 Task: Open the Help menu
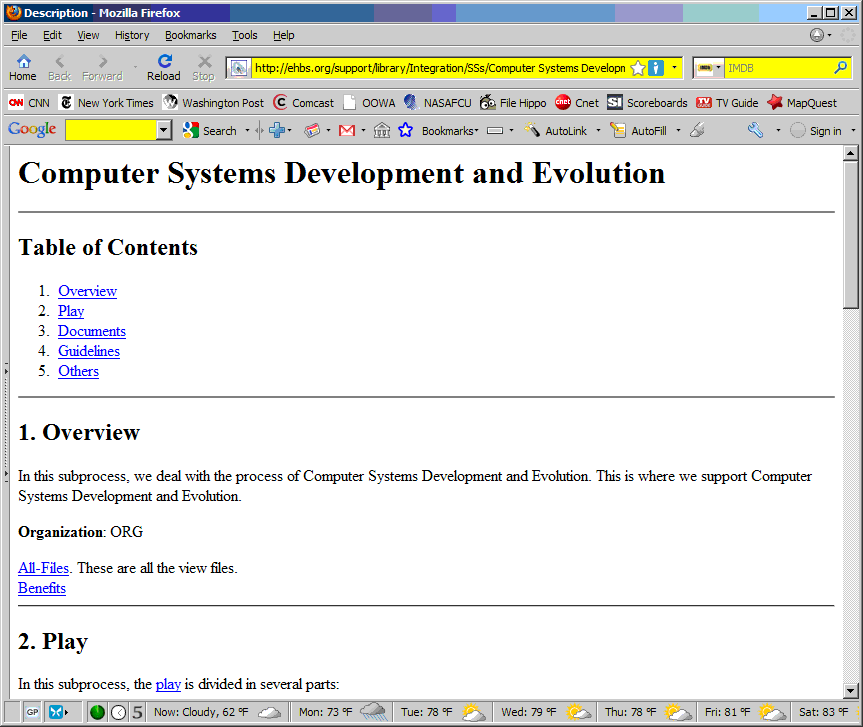point(283,35)
